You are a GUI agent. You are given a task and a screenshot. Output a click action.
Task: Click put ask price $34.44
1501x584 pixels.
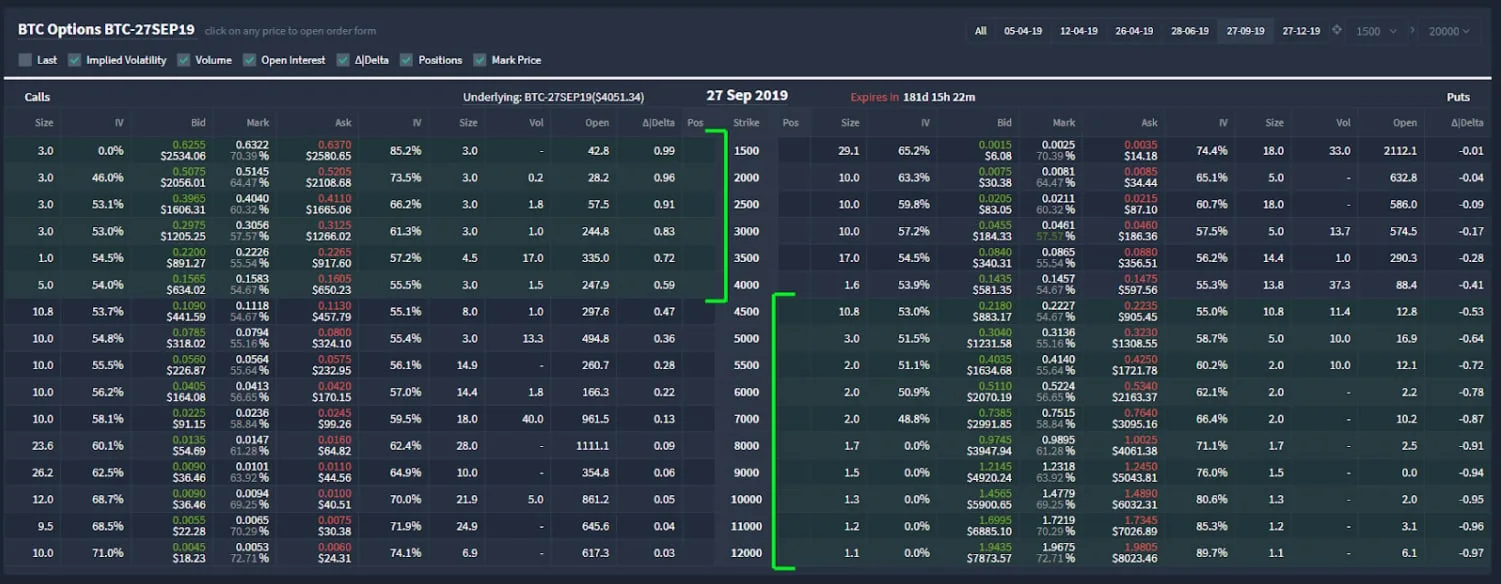(1139, 183)
